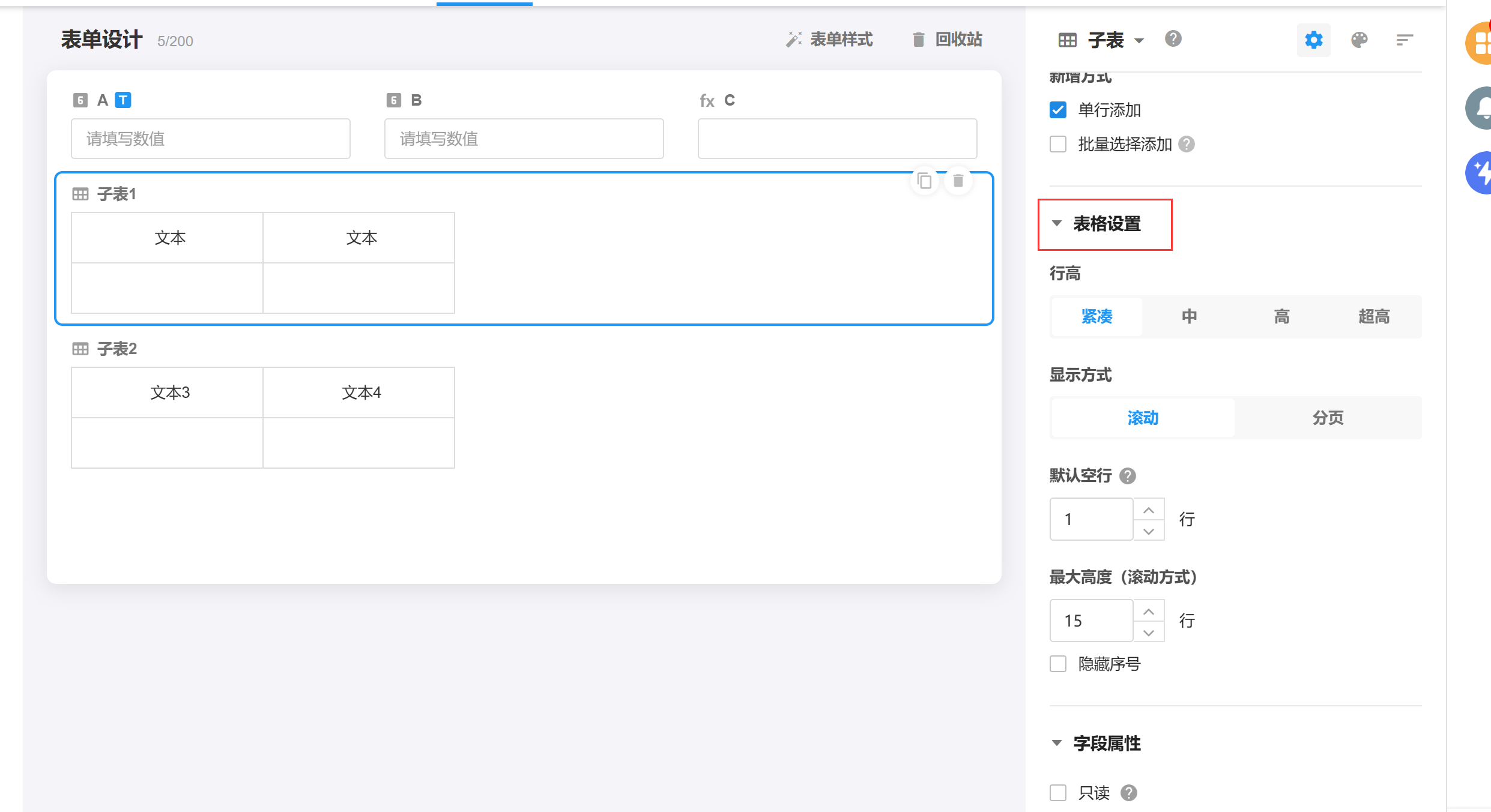Switch display mode to 分页
This screenshot has width=1491, height=812.
(1328, 418)
